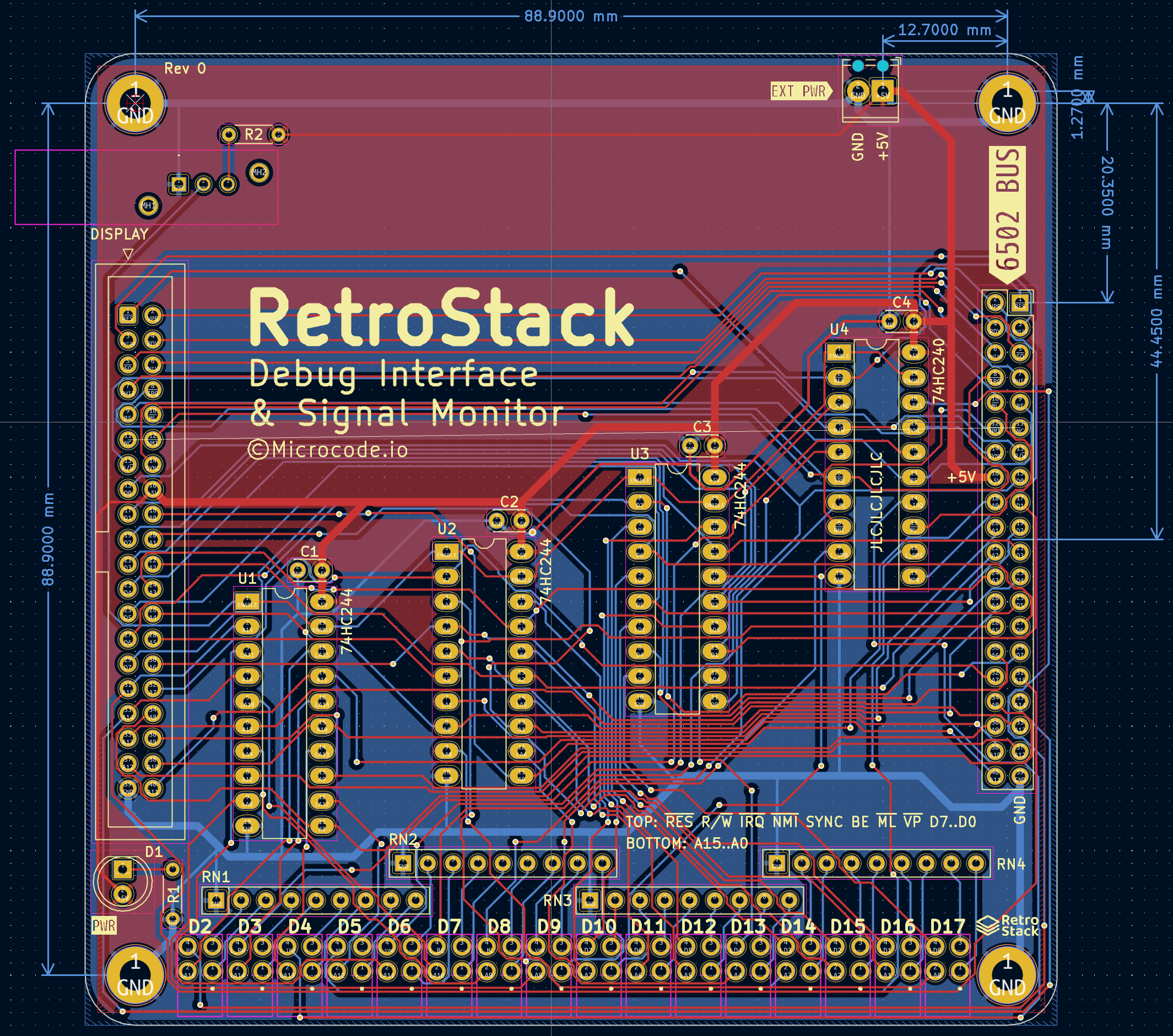
Task: Click the PWR silkscreen label
Action: point(104,925)
